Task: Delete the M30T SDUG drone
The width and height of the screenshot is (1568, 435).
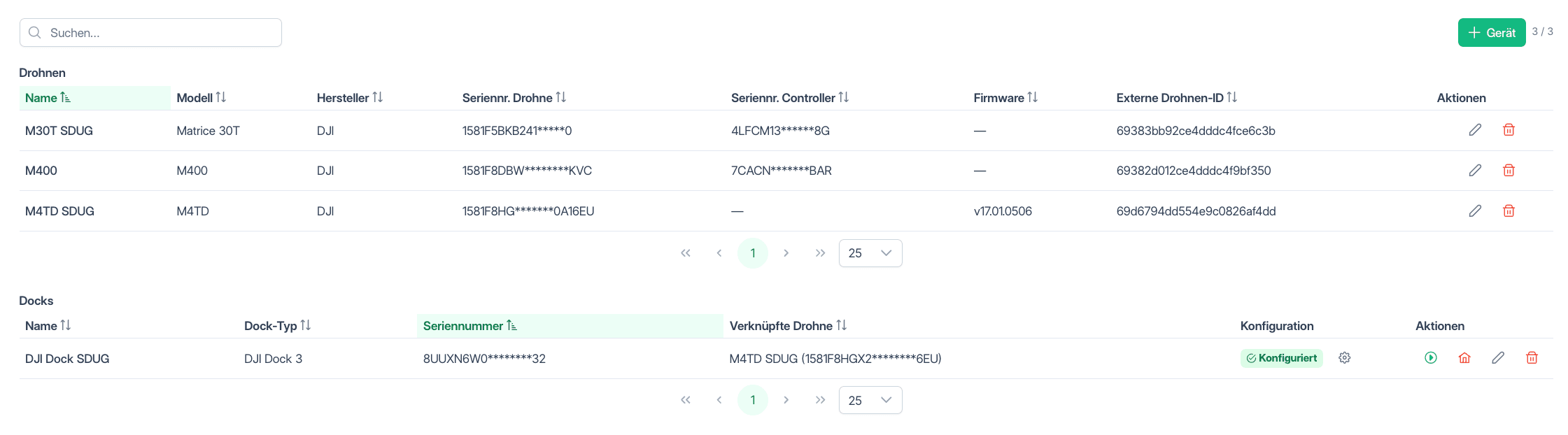Action: tap(1509, 130)
